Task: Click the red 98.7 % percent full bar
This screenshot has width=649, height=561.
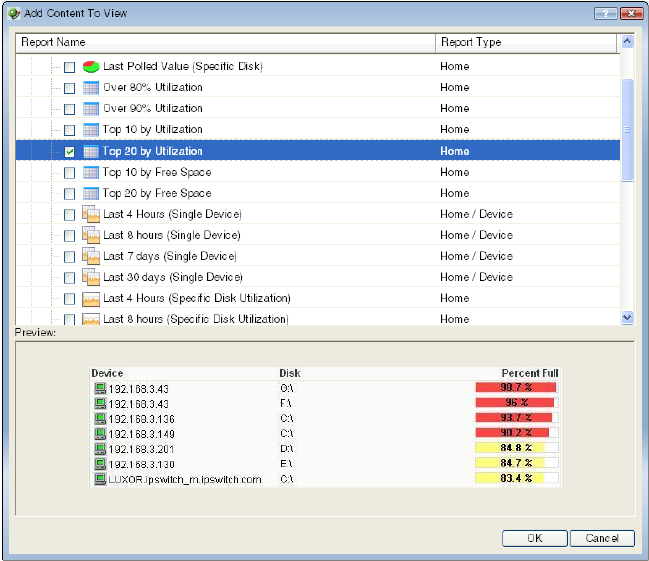Action: click(x=515, y=387)
